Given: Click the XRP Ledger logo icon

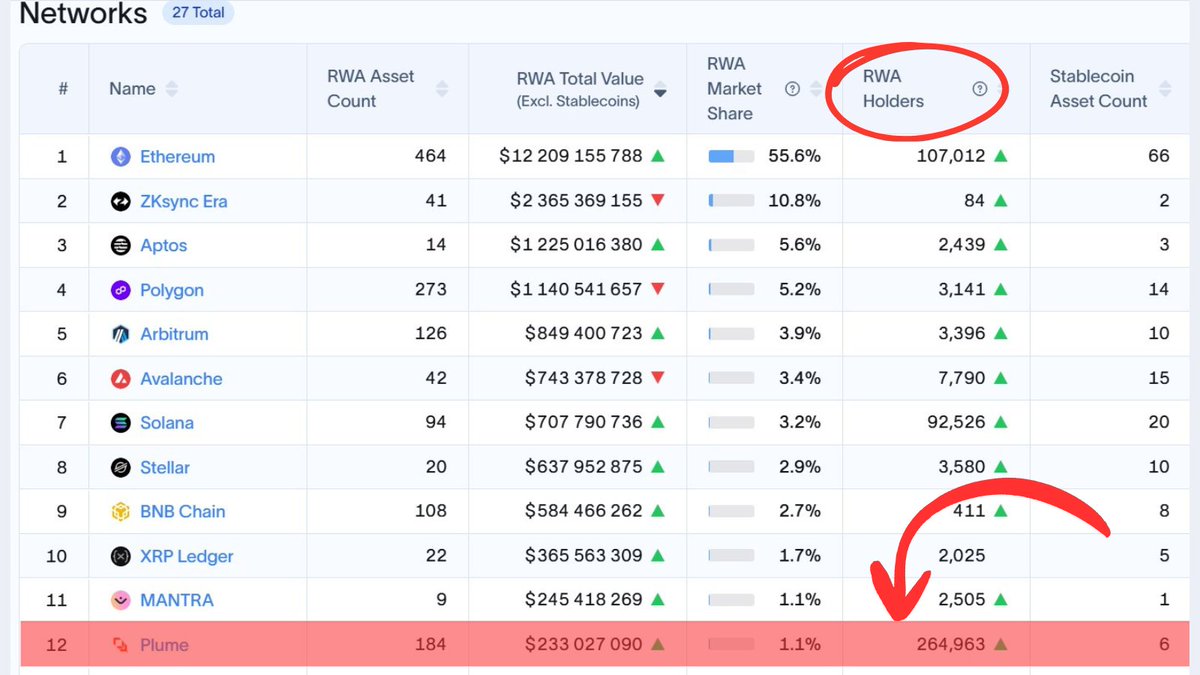Looking at the screenshot, I should (121, 556).
